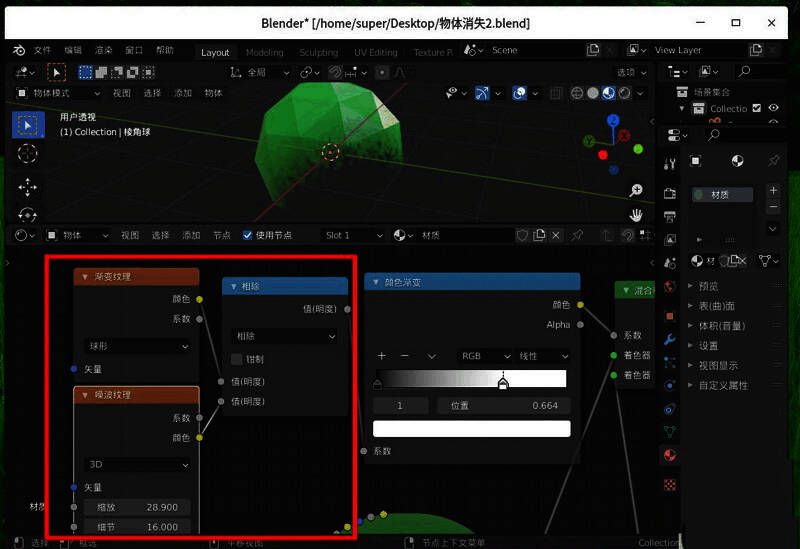The width and height of the screenshot is (800, 549).
Task: Open the 3D noise dimensions dropdown
Action: tap(138, 464)
